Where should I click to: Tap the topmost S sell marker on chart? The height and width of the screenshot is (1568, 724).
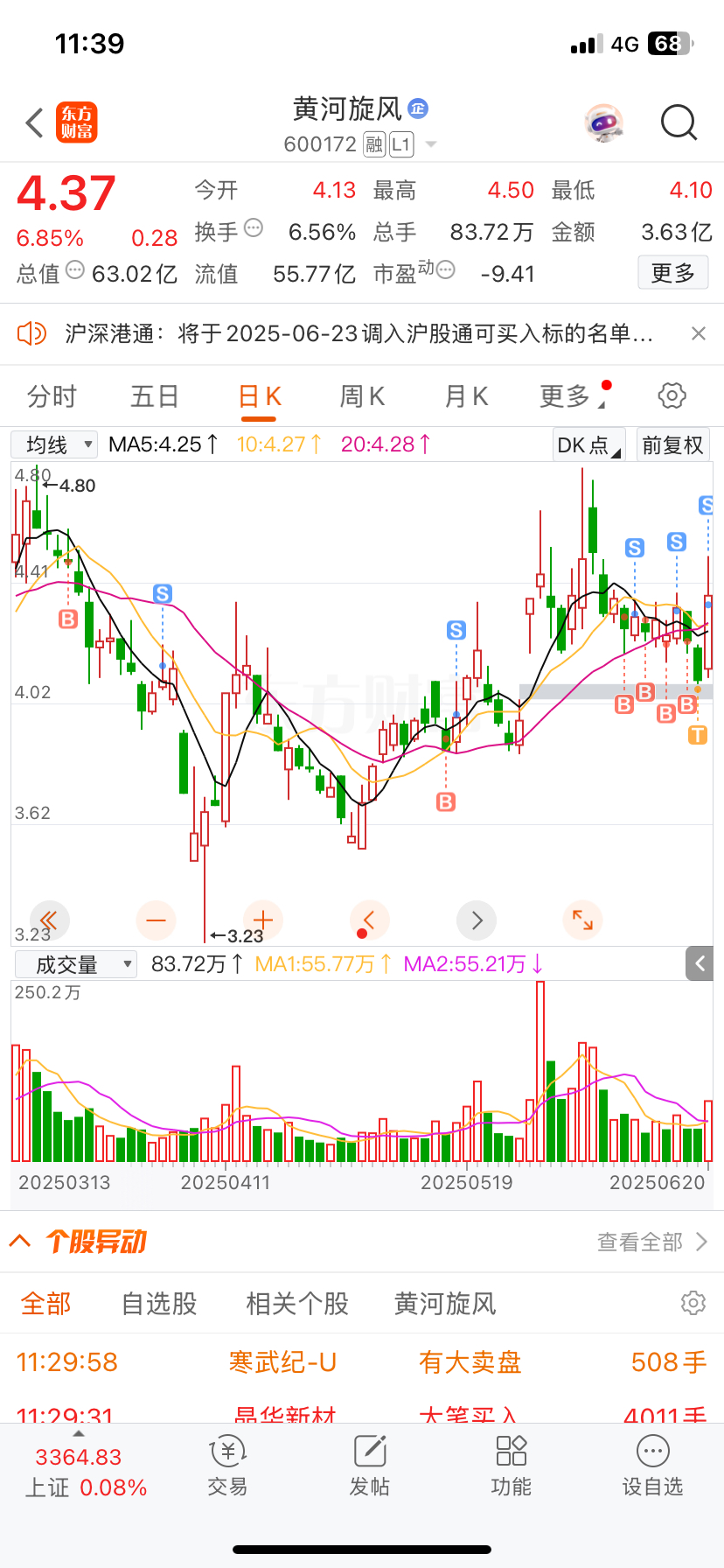707,505
